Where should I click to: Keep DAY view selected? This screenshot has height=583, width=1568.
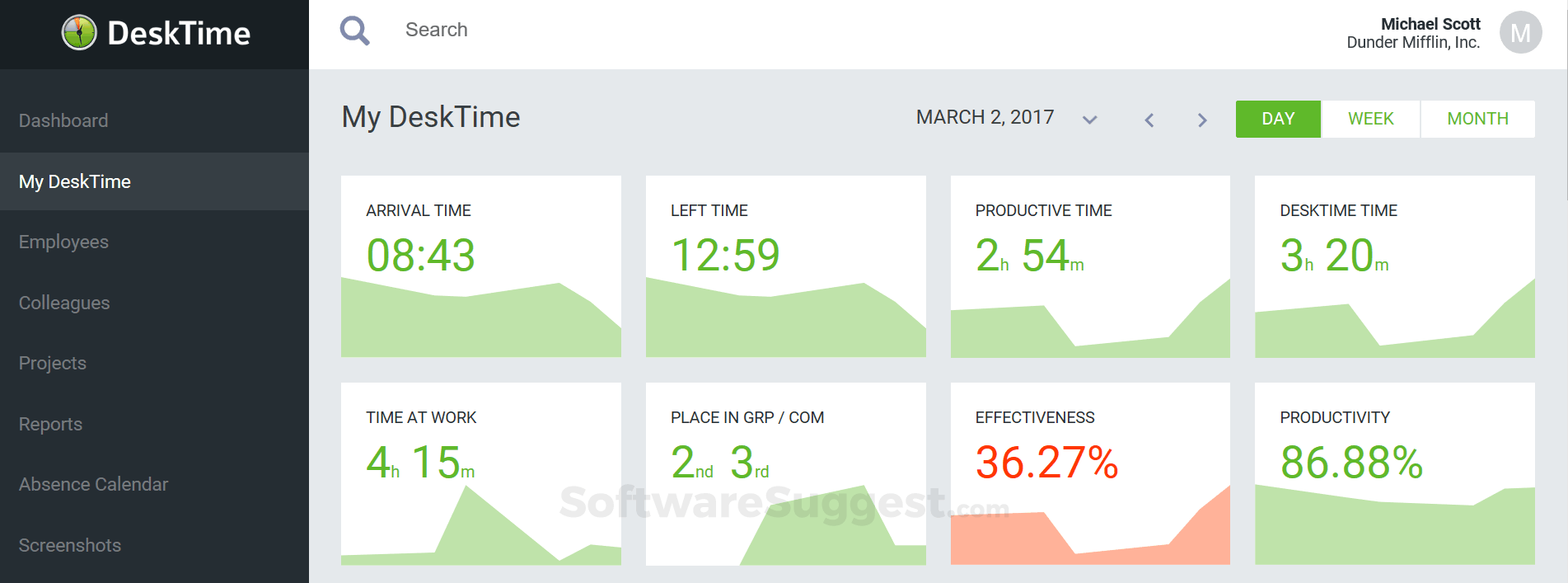(x=1278, y=119)
